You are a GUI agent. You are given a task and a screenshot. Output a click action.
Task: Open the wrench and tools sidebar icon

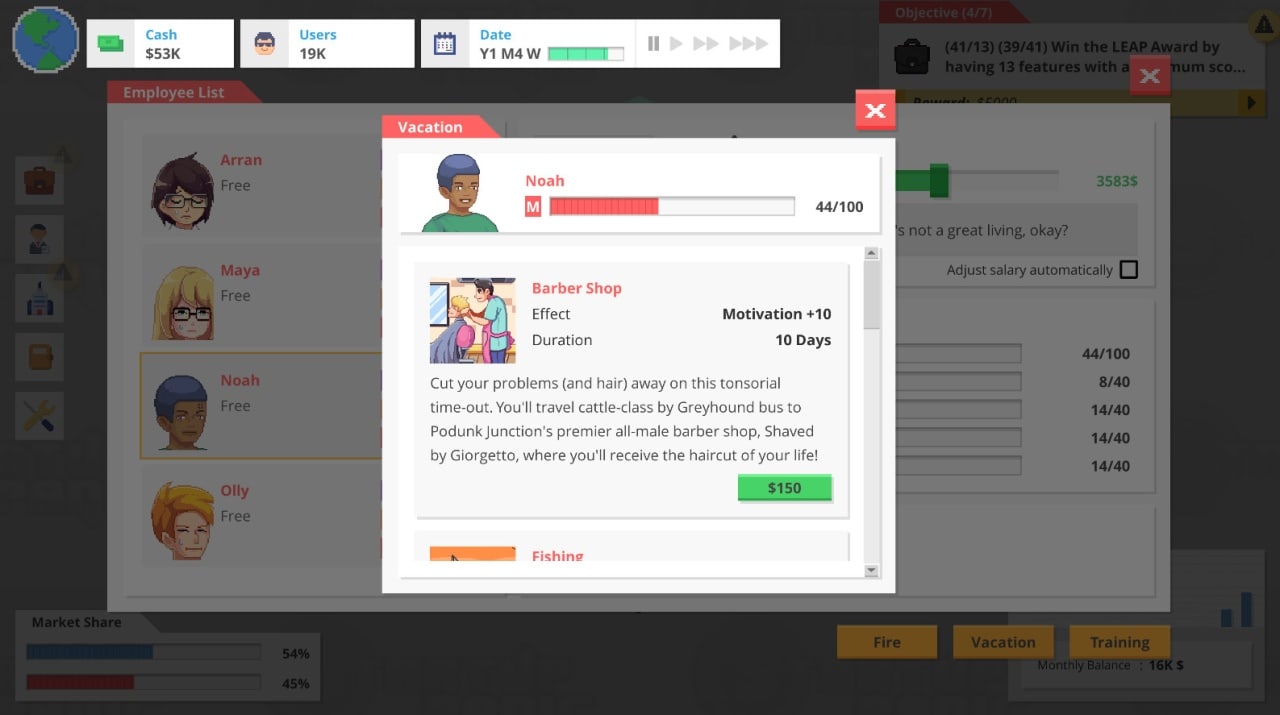click(40, 415)
